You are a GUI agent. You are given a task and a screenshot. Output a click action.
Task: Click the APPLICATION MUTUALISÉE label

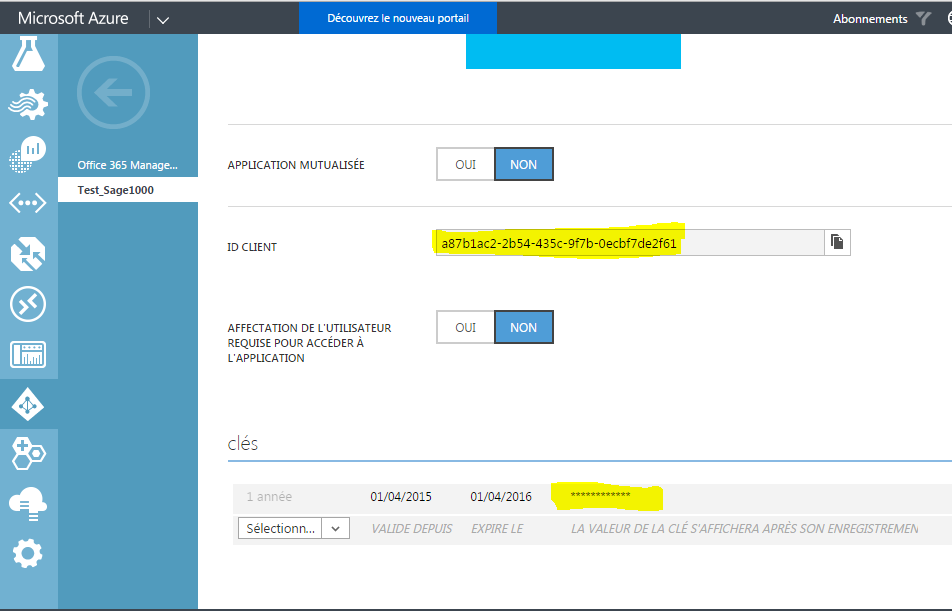click(x=296, y=165)
